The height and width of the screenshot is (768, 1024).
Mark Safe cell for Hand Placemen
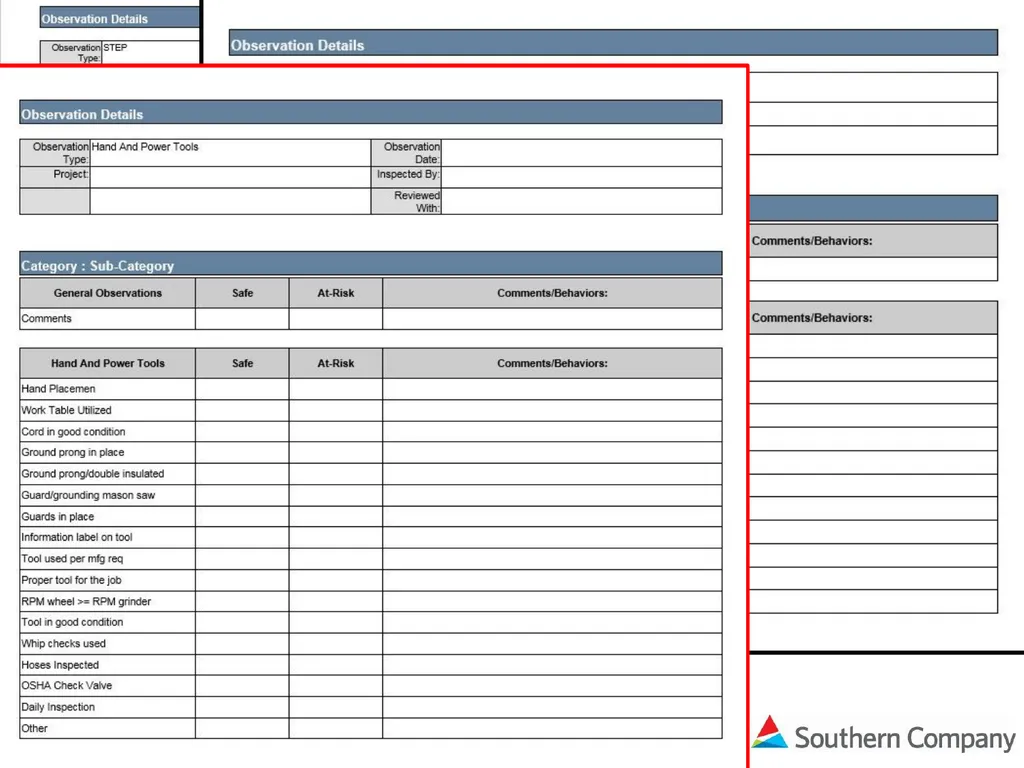pos(242,389)
